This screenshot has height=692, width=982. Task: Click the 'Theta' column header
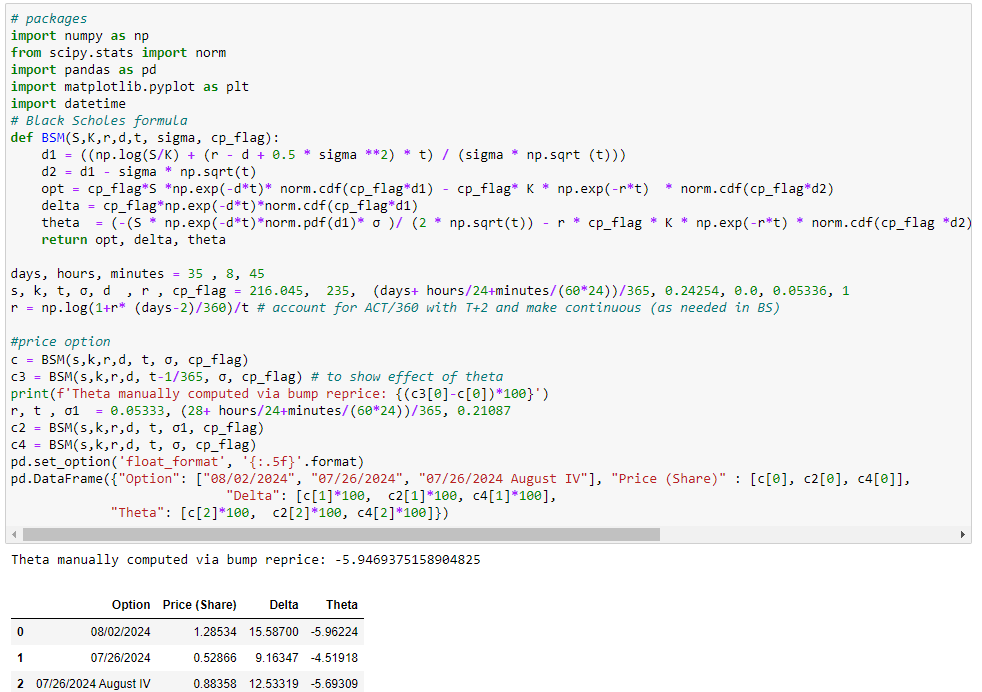pyautogui.click(x=342, y=605)
